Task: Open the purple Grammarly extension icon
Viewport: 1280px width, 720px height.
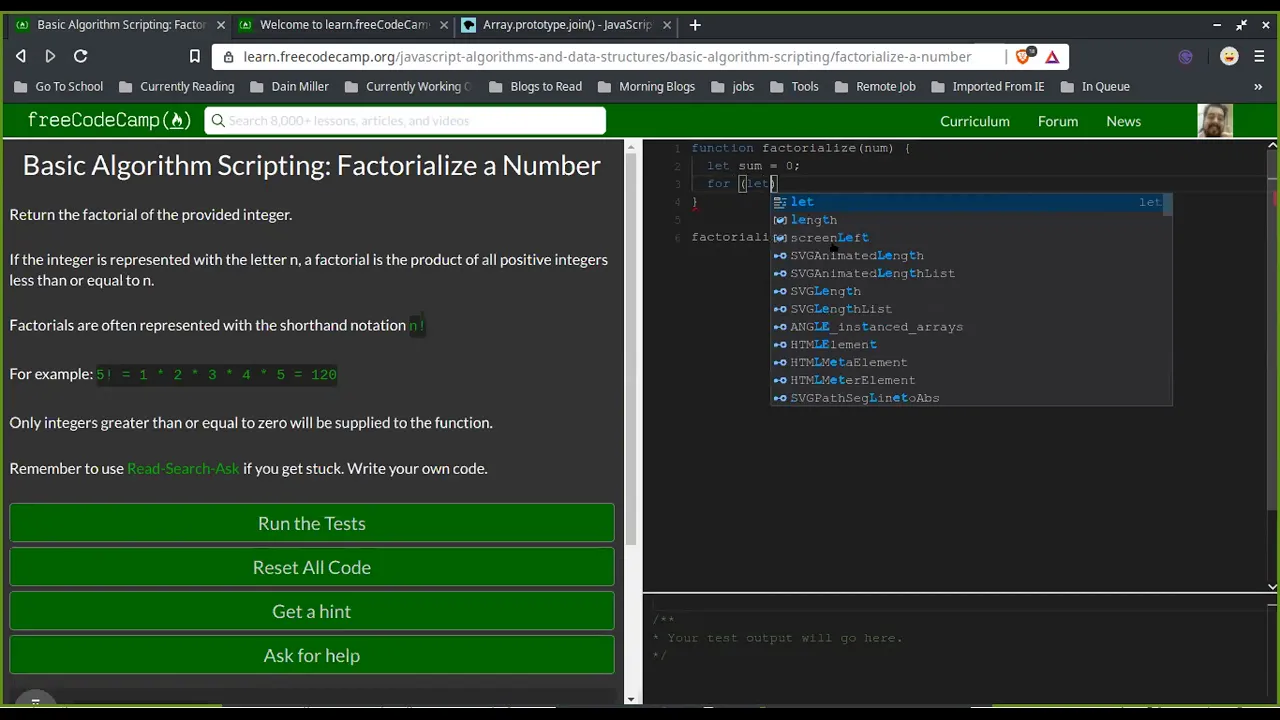Action: coord(1185,57)
